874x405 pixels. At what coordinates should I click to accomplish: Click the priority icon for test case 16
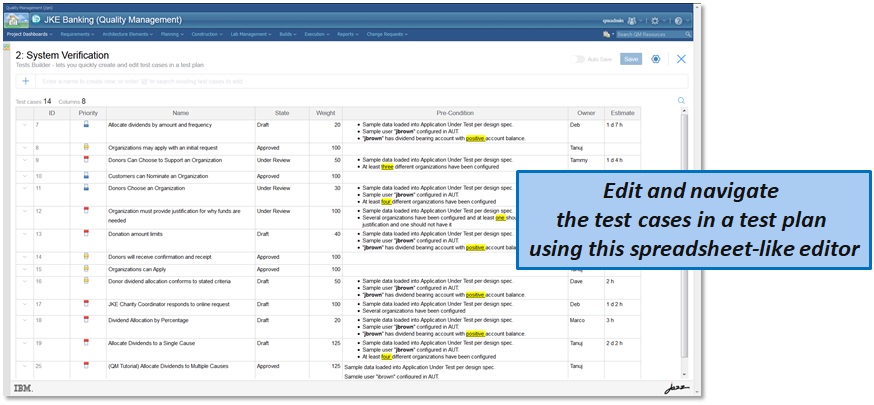click(86, 281)
